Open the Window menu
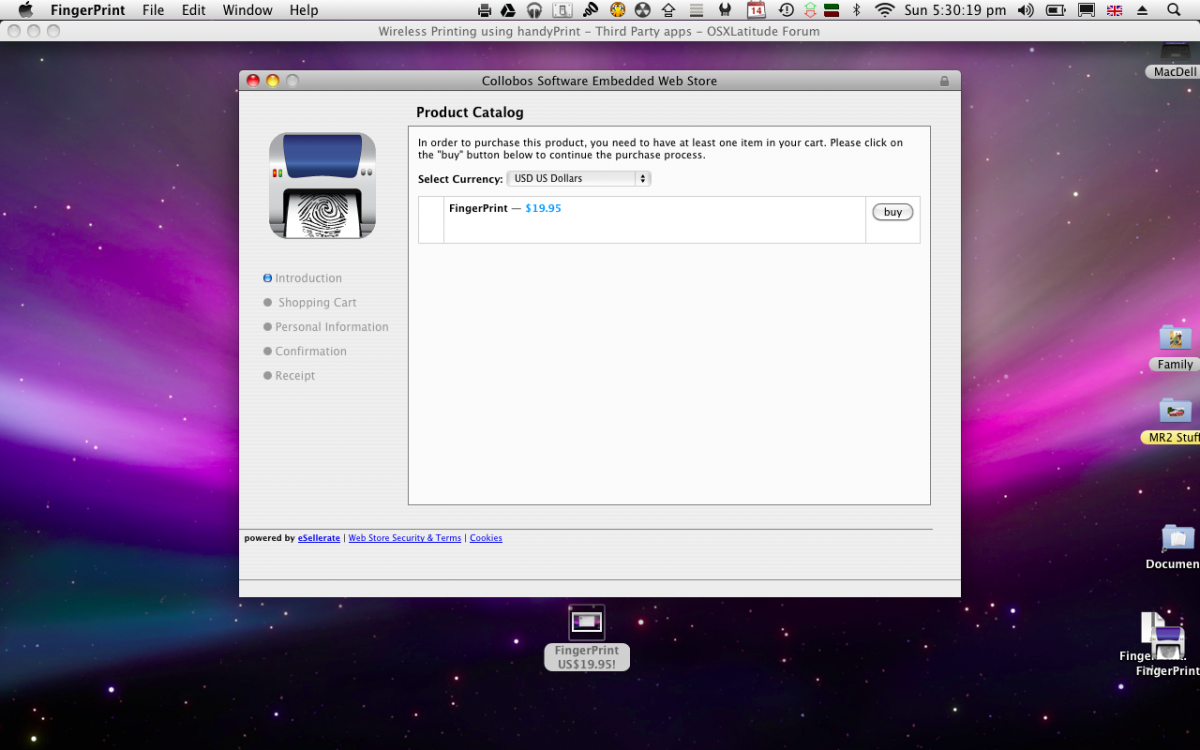Screen dimensions: 1200x750 coord(247,10)
